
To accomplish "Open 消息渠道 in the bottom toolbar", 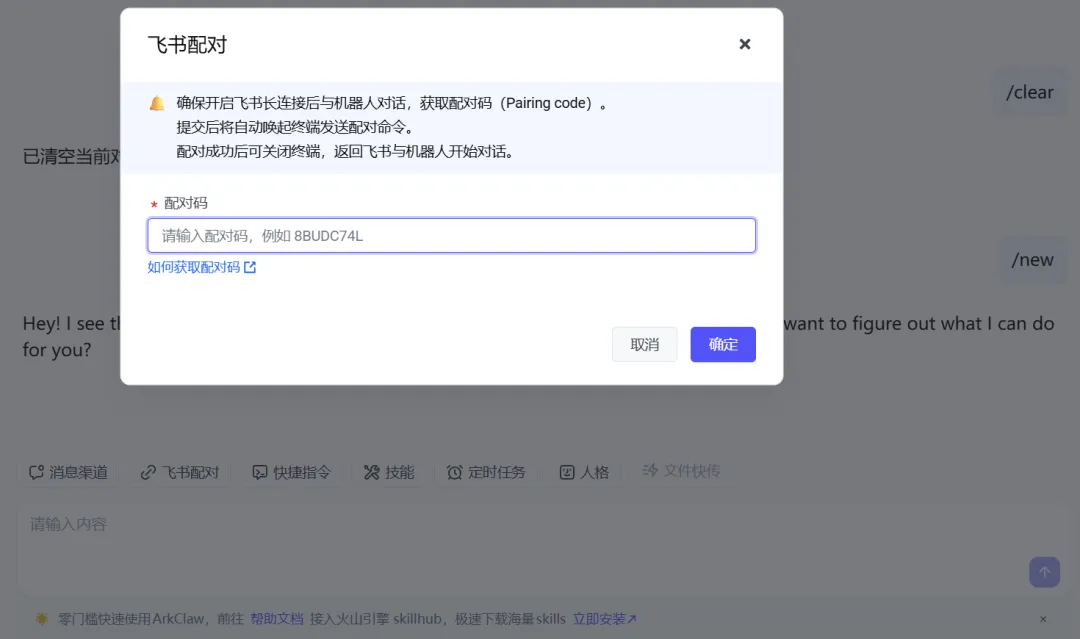I will [68, 472].
